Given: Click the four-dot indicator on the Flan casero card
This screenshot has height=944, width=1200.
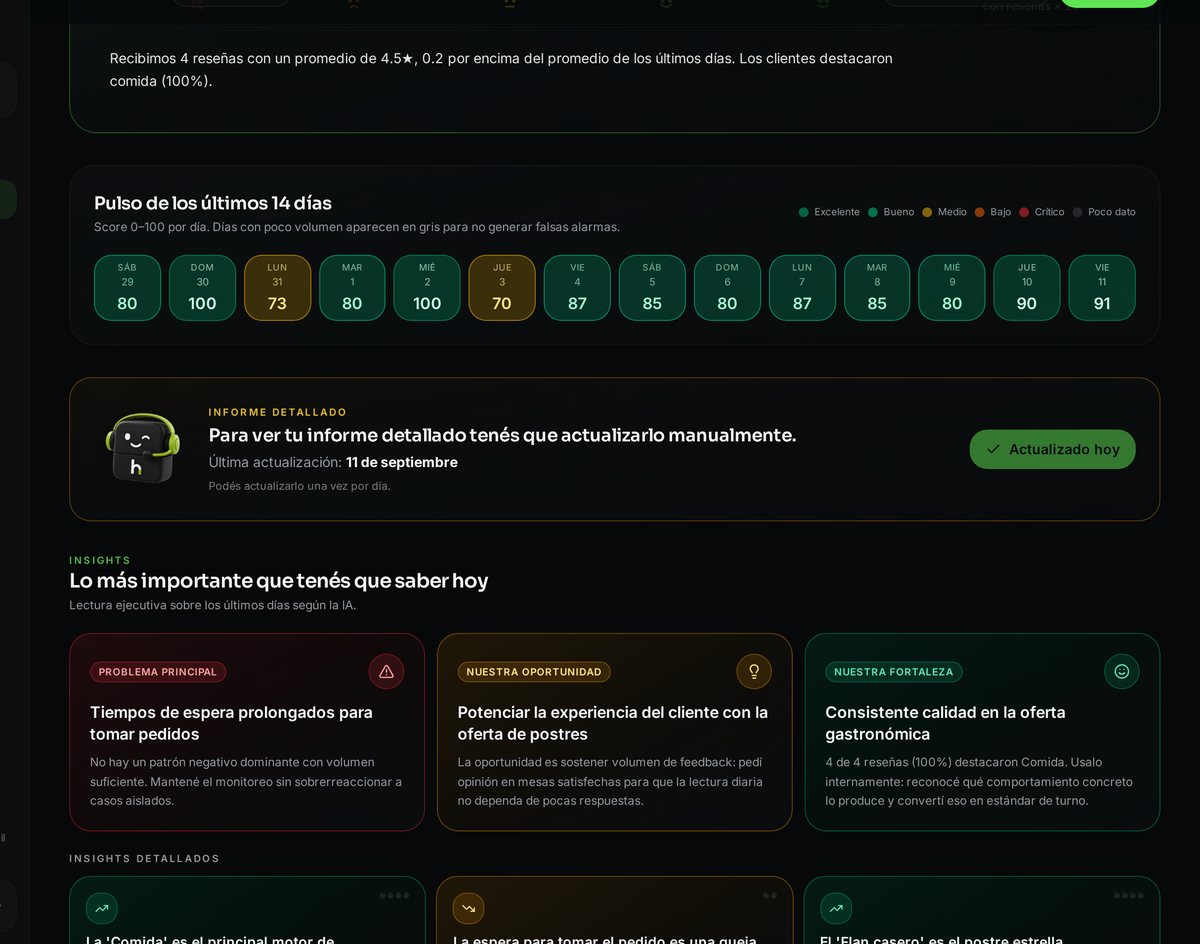Looking at the screenshot, I should point(1129,895).
